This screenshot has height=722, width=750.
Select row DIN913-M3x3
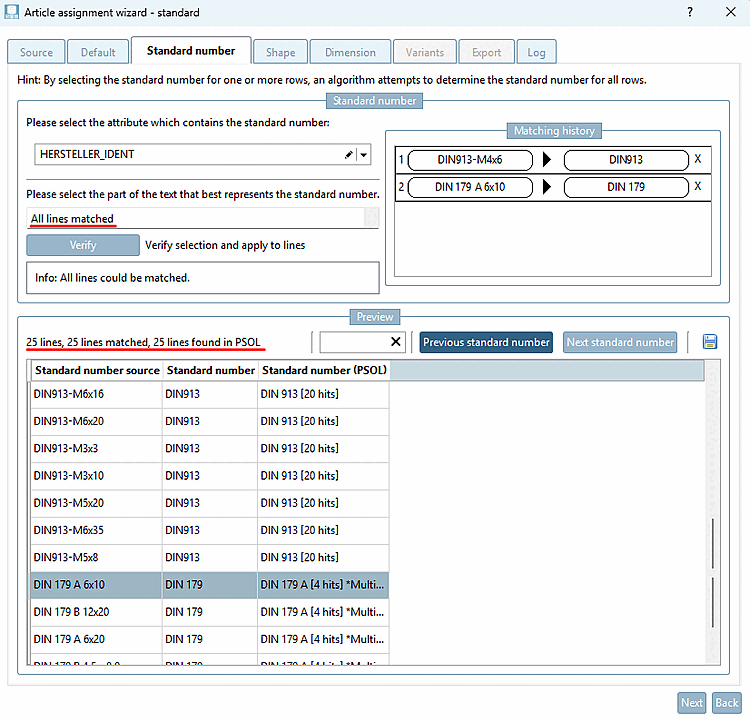click(210, 449)
